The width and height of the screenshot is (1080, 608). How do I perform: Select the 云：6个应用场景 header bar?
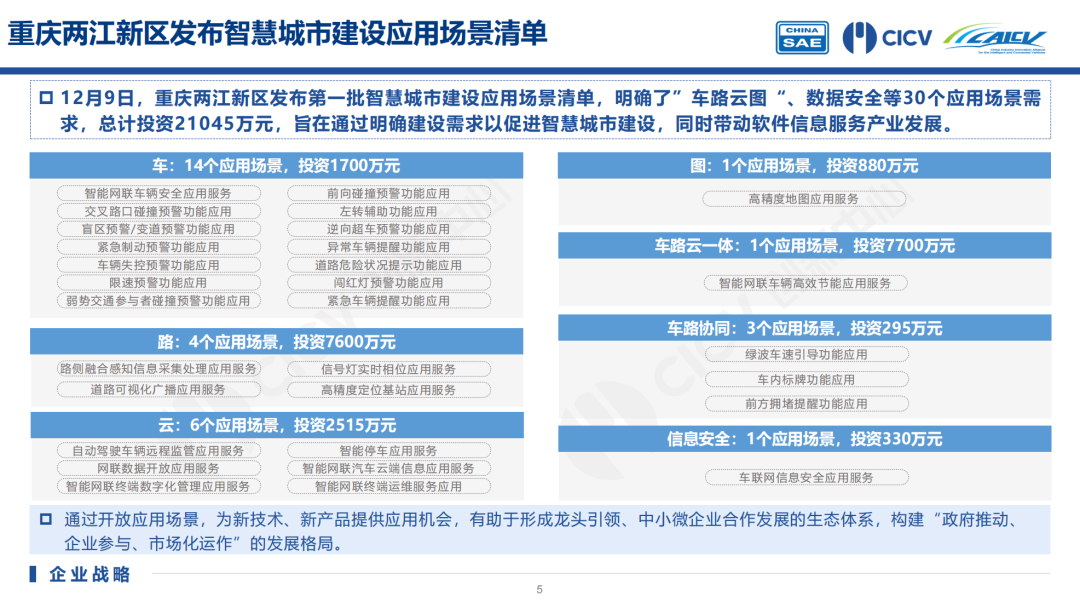pyautogui.click(x=276, y=425)
